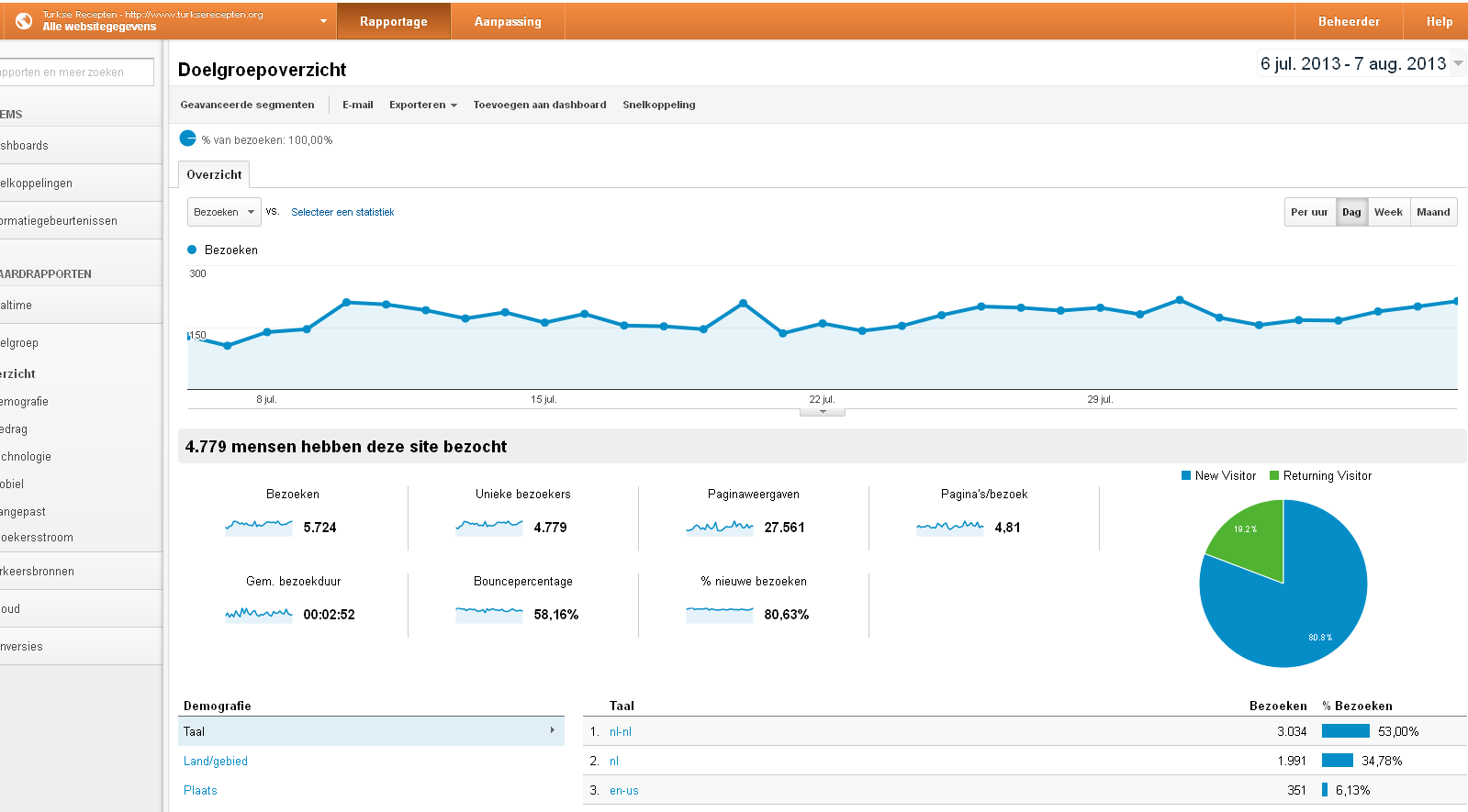Click the en-us 6,13% percentage bar
The width and height of the screenshot is (1468, 812).
[x=1325, y=790]
